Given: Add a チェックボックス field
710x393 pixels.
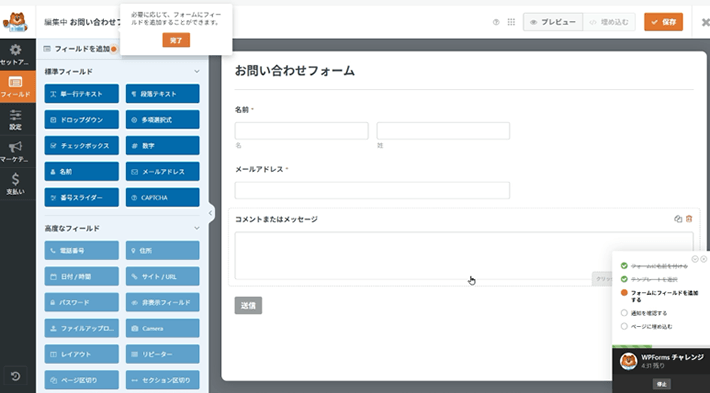Looking at the screenshot, I should click(x=82, y=145).
